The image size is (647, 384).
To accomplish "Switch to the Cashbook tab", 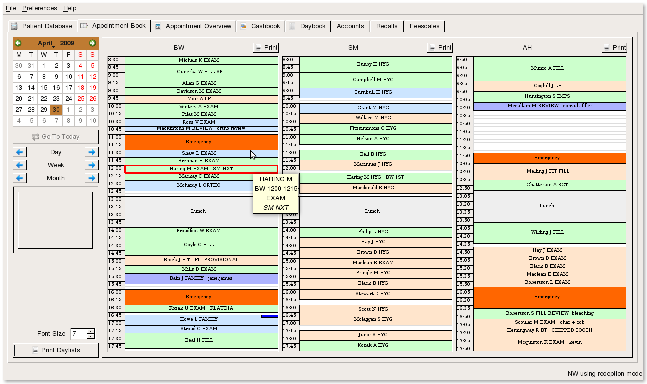I will pyautogui.click(x=260, y=26).
